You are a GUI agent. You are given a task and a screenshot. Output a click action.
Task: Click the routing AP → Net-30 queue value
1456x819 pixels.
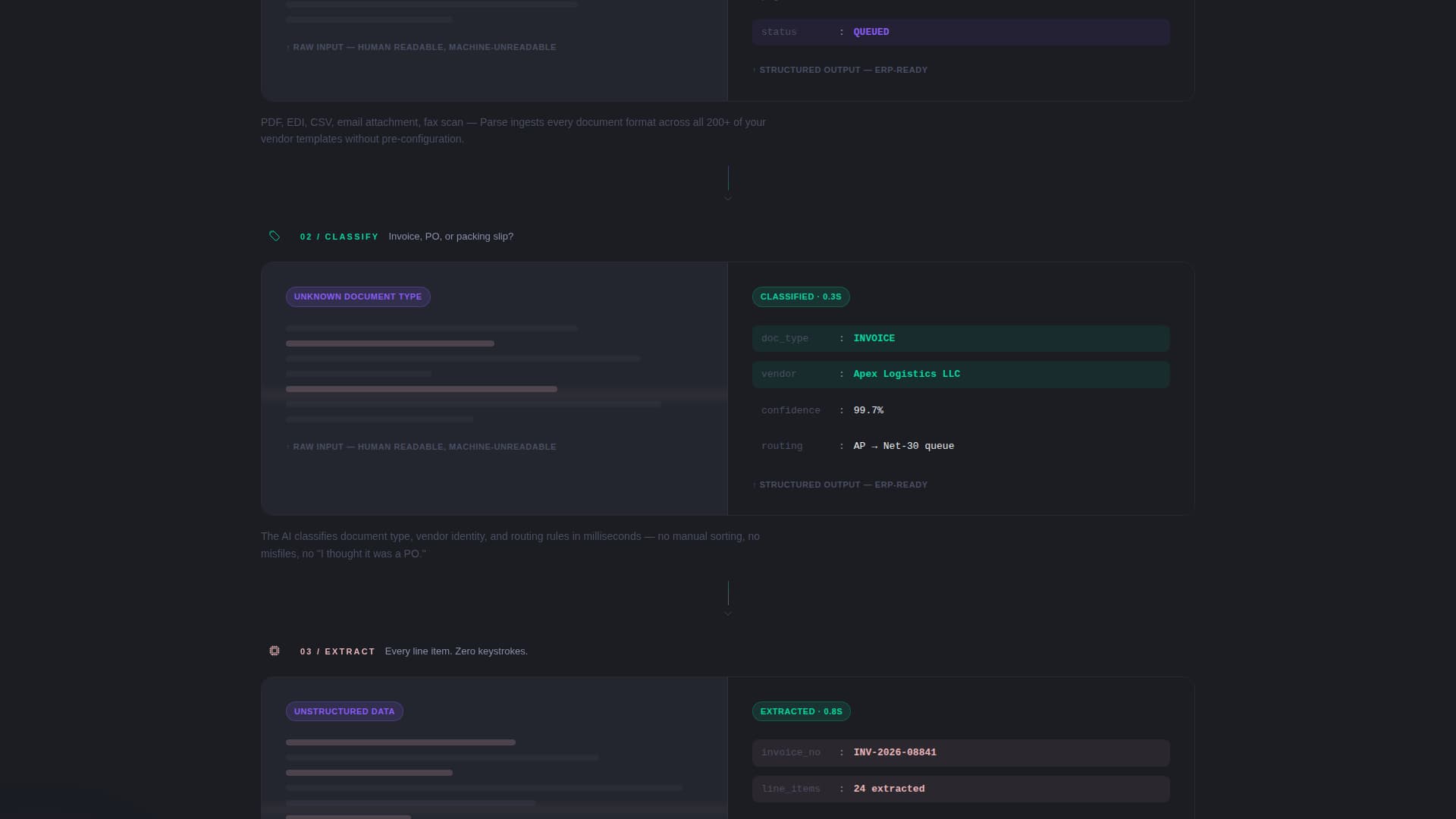(904, 446)
